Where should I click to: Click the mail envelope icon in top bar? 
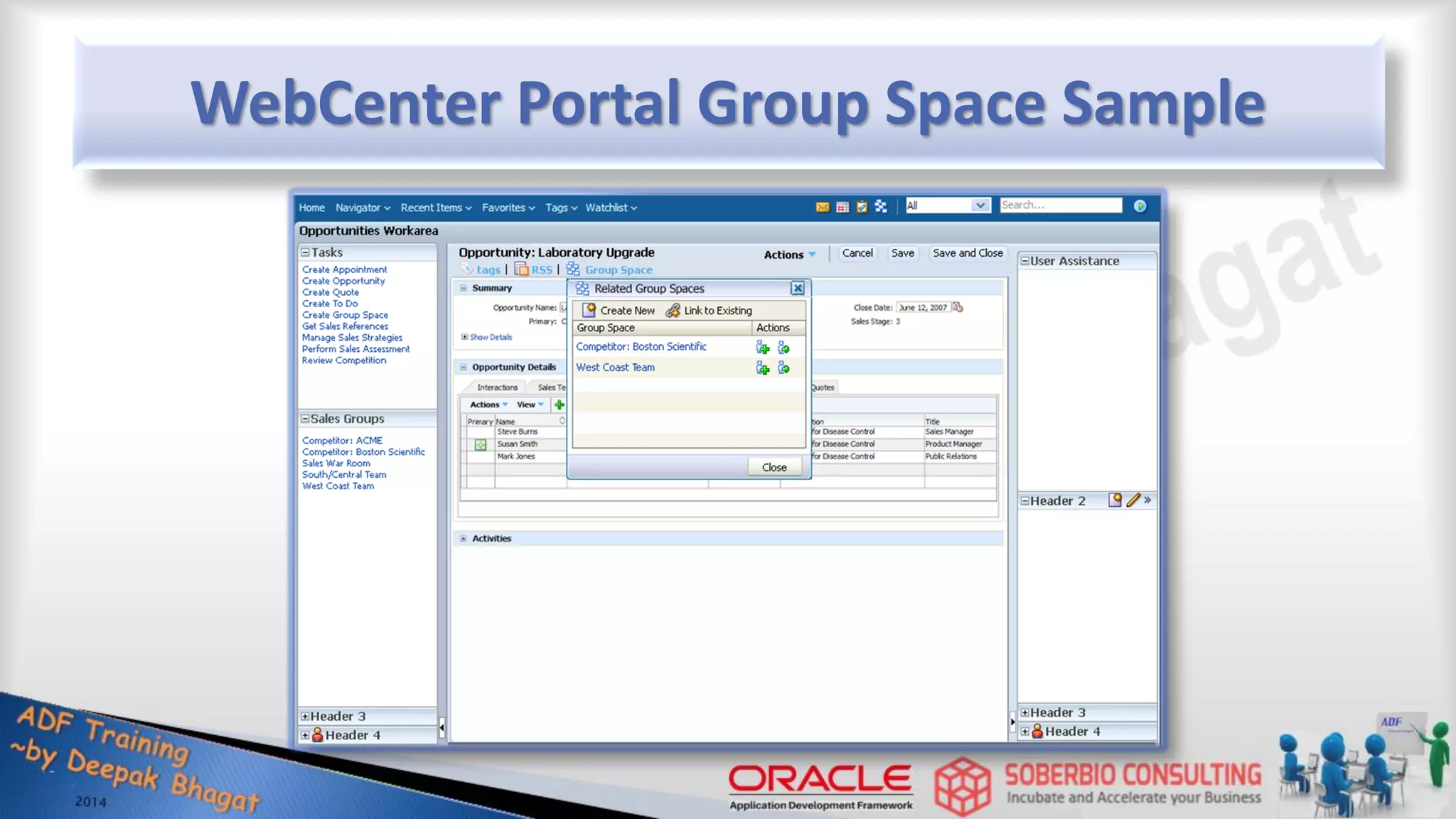823,207
